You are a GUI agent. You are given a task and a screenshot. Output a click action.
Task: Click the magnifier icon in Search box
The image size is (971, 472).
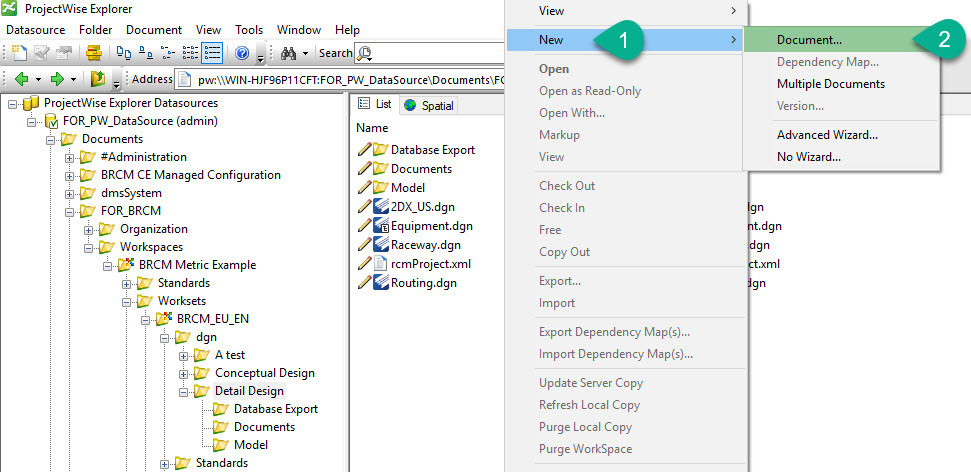coord(365,54)
